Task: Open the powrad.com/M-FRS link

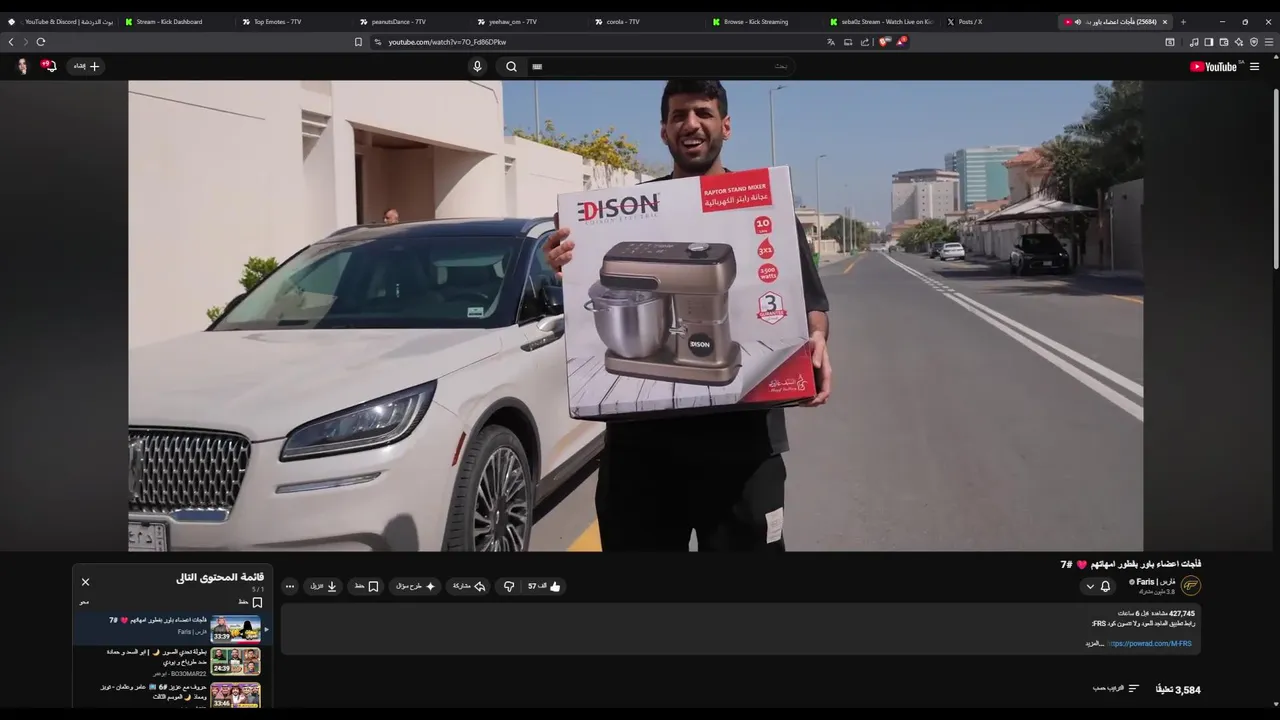Action: [x=1150, y=644]
